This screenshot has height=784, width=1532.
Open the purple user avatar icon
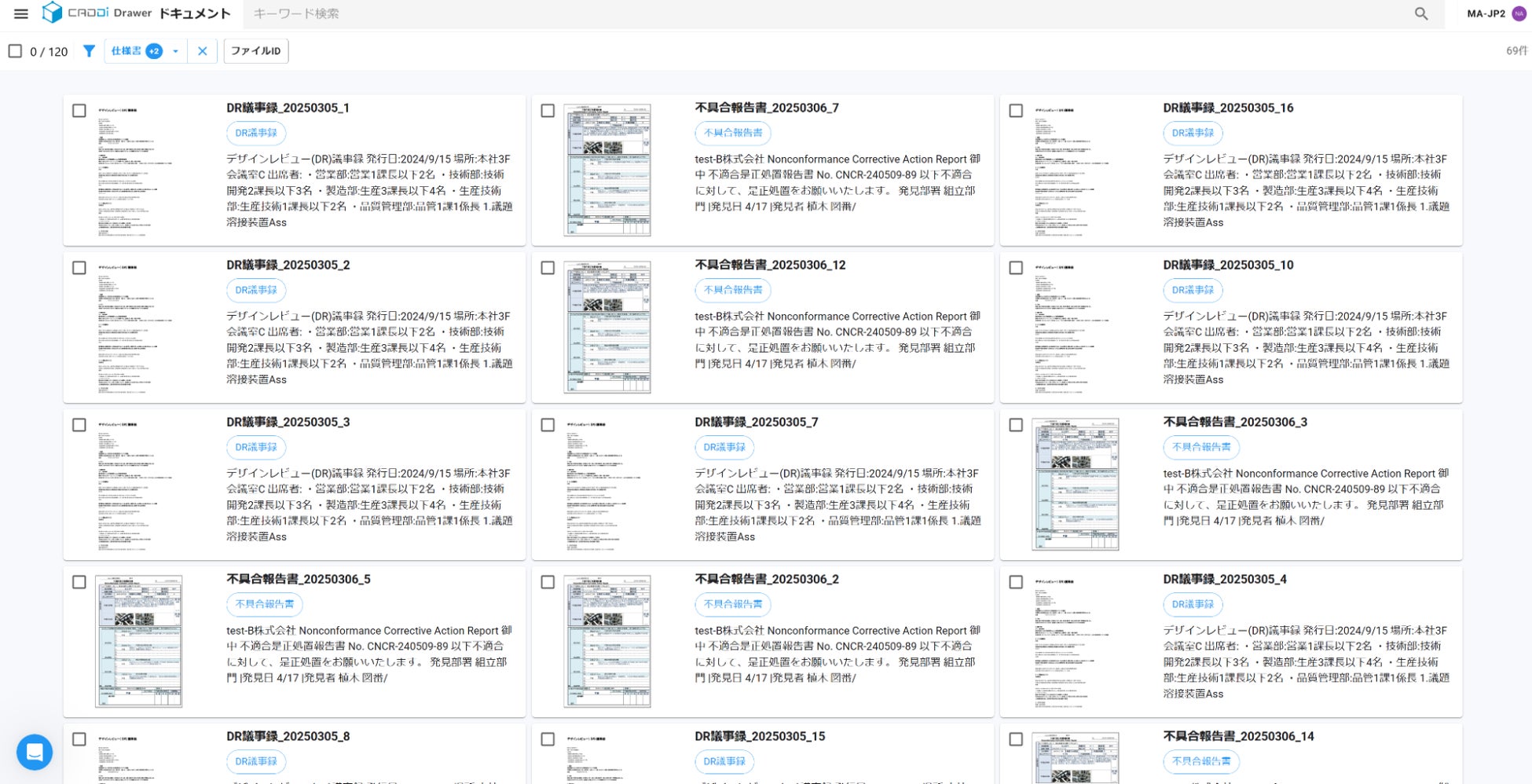pyautogui.click(x=1519, y=13)
